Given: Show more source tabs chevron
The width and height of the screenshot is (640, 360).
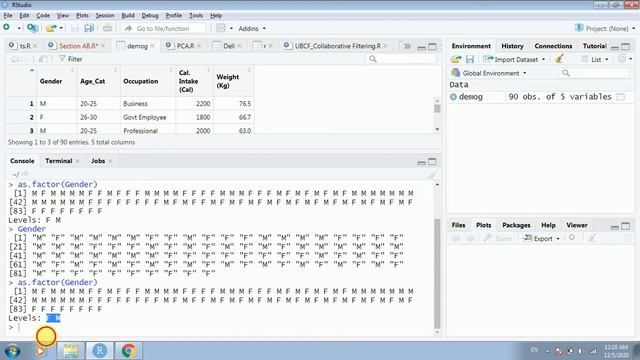Looking at the screenshot, I should click(x=407, y=46).
